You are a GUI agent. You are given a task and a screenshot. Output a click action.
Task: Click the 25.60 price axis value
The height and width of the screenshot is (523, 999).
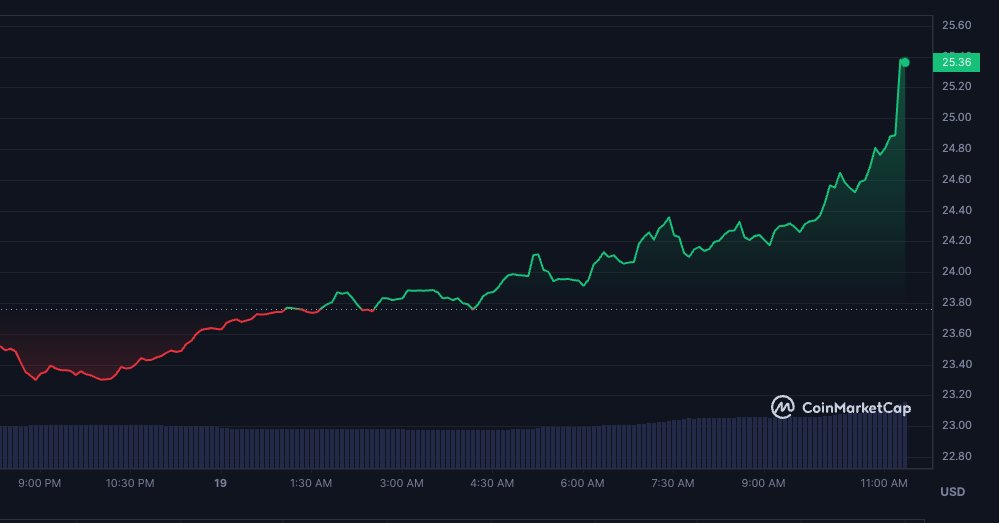click(x=956, y=25)
